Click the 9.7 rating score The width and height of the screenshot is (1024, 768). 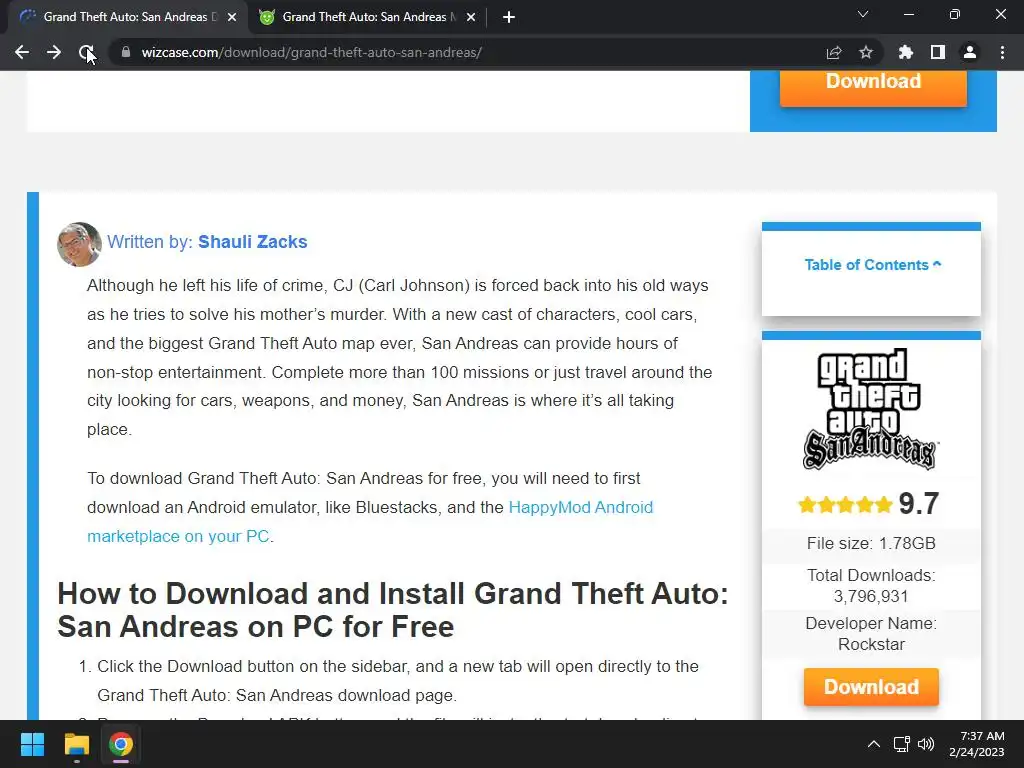tap(919, 504)
